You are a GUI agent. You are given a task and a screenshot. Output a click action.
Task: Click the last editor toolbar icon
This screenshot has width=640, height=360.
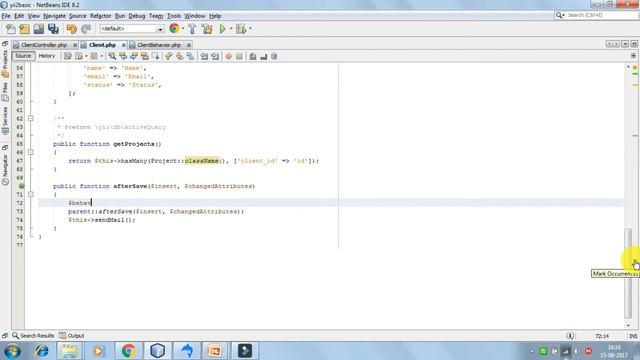pos(274,56)
